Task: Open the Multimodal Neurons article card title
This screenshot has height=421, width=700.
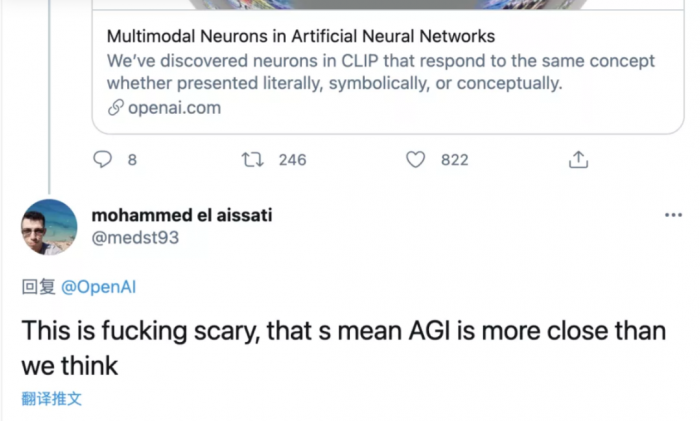Action: point(301,37)
